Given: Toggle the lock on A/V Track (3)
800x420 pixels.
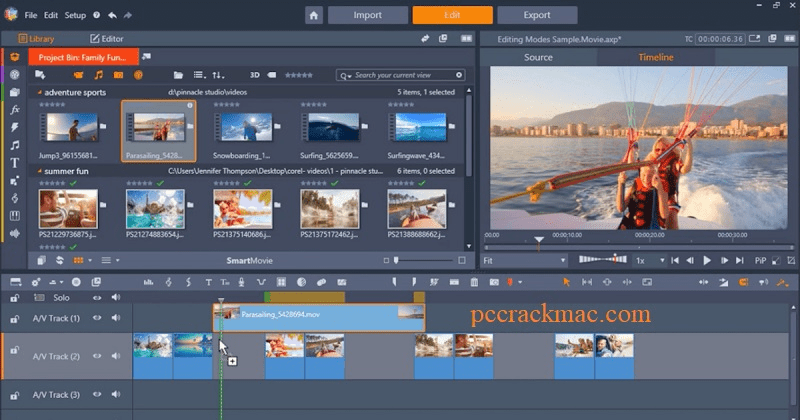Looking at the screenshot, I should 14,395.
